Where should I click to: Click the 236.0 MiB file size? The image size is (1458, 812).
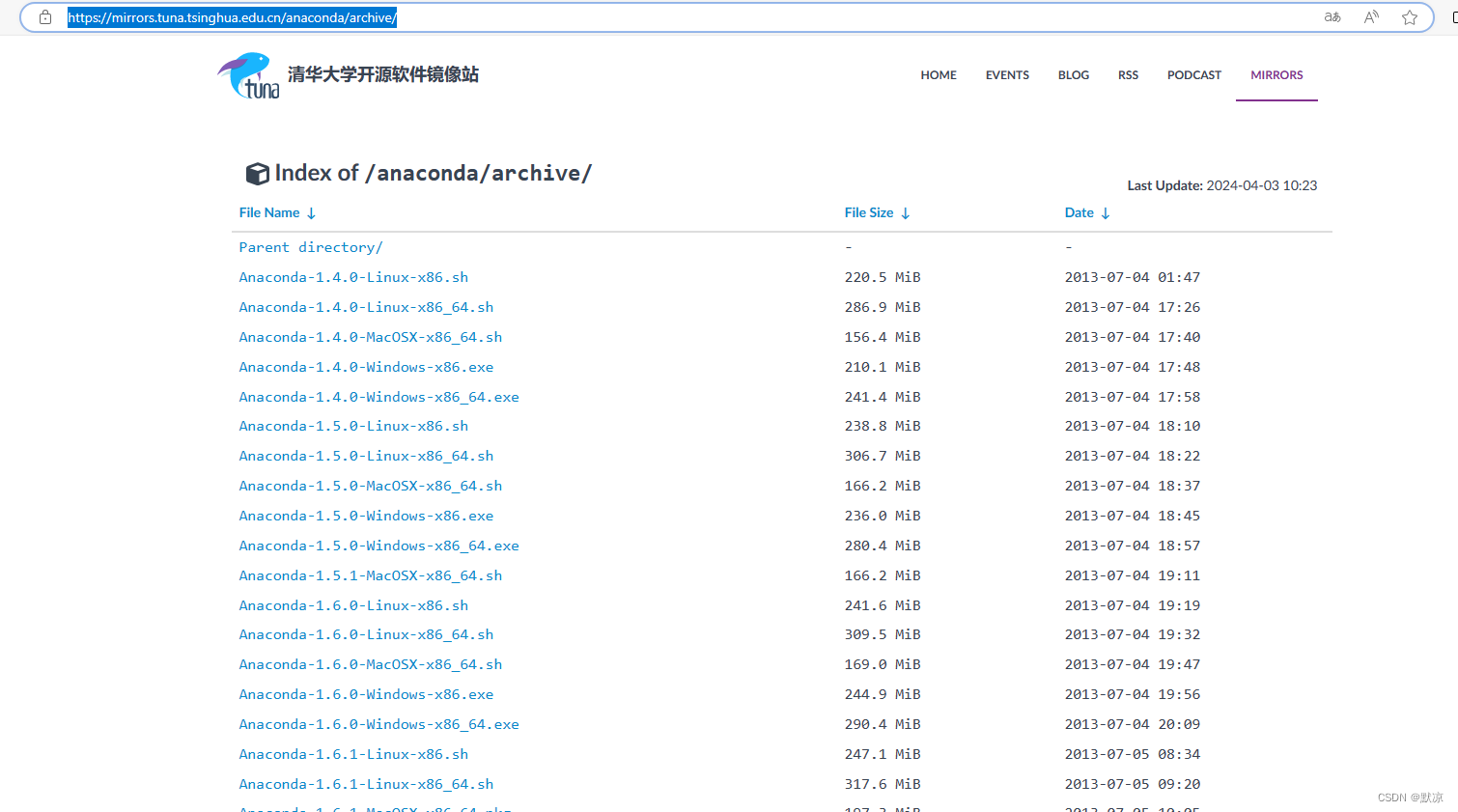(x=883, y=517)
